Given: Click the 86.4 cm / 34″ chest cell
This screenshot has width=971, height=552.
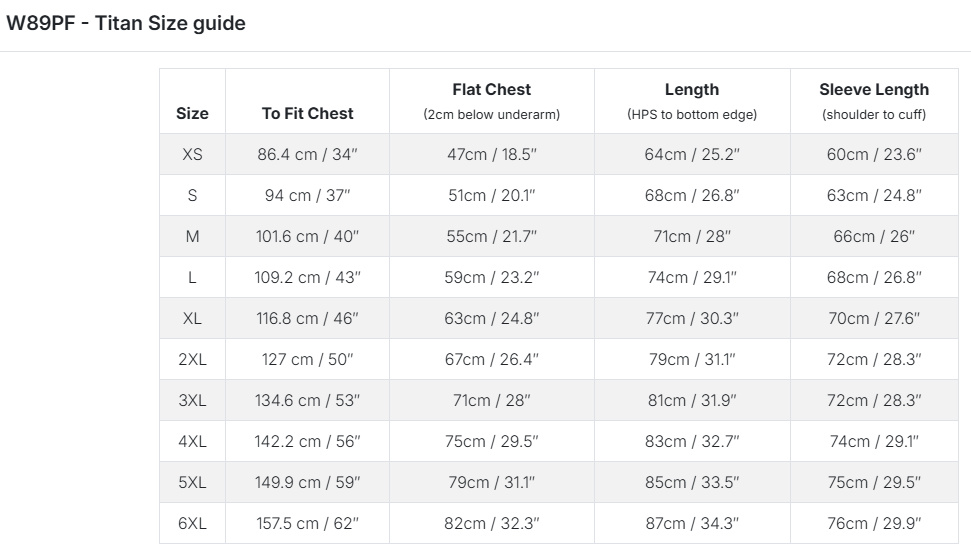Looking at the screenshot, I should tap(307, 154).
